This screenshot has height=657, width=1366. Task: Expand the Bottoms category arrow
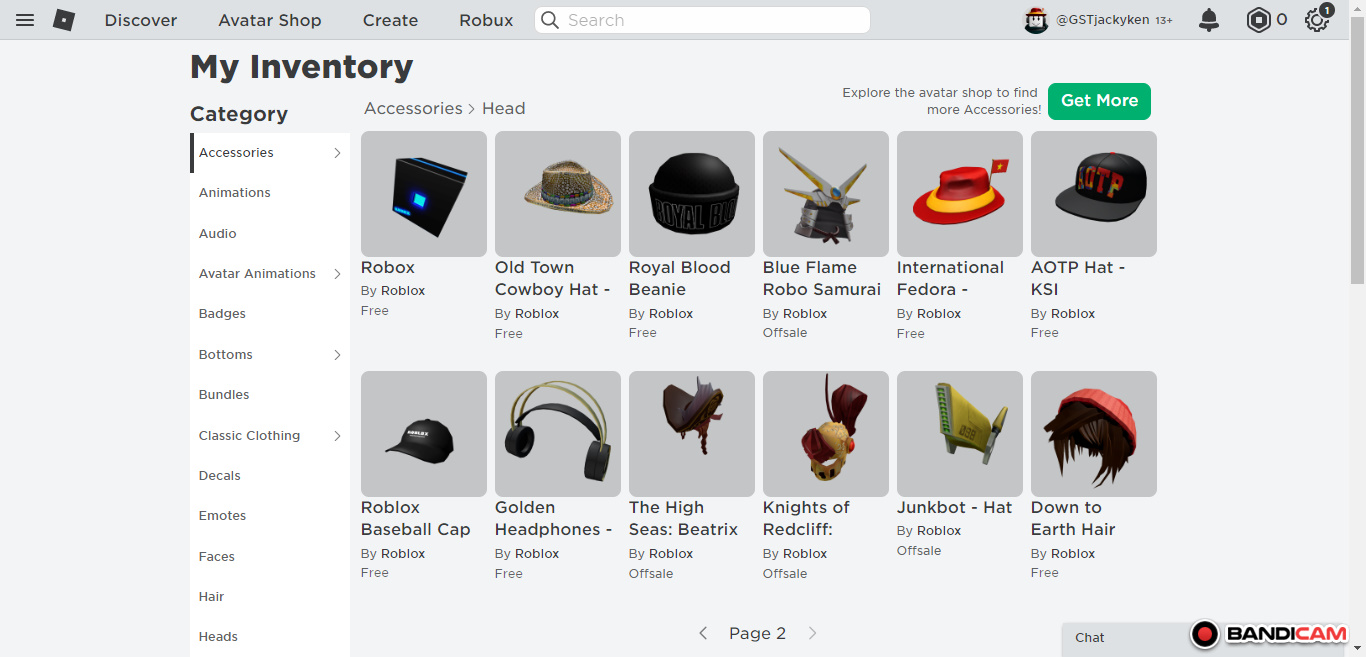(337, 355)
